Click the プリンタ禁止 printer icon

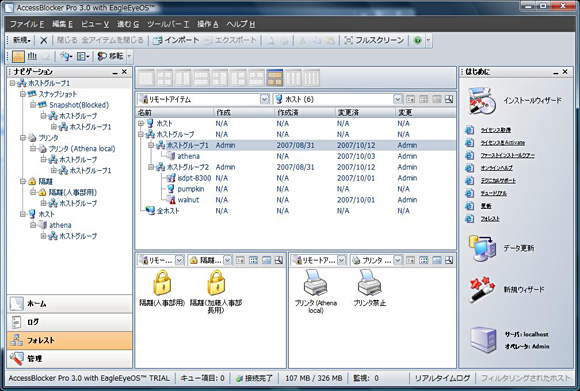[369, 282]
